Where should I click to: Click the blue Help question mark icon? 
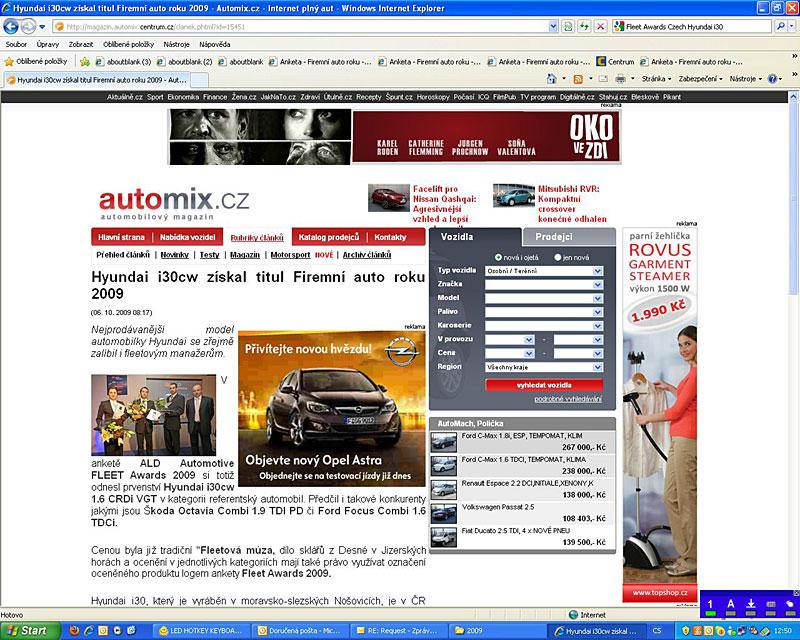[x=772, y=79]
